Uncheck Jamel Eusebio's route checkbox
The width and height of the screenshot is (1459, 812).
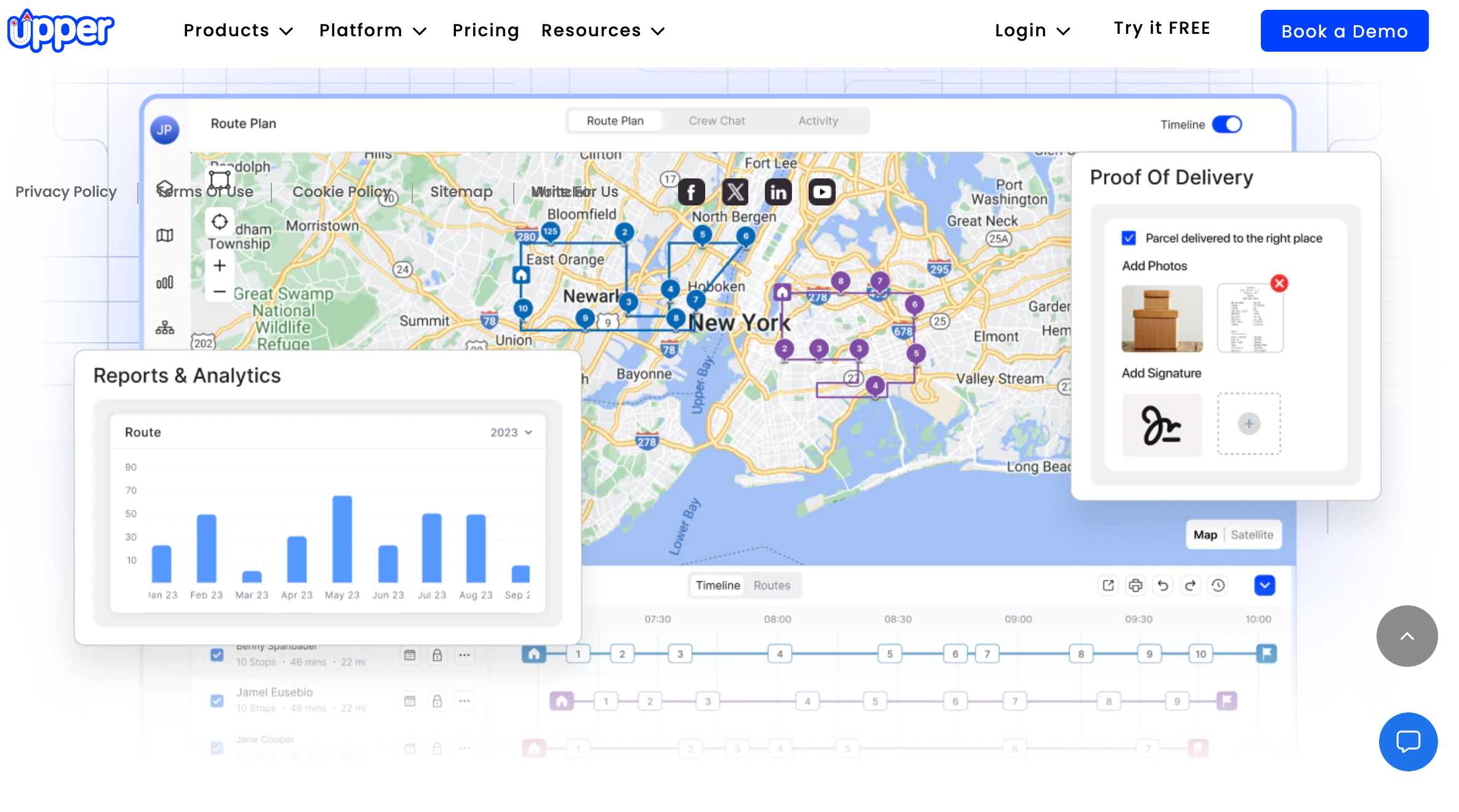[217, 701]
